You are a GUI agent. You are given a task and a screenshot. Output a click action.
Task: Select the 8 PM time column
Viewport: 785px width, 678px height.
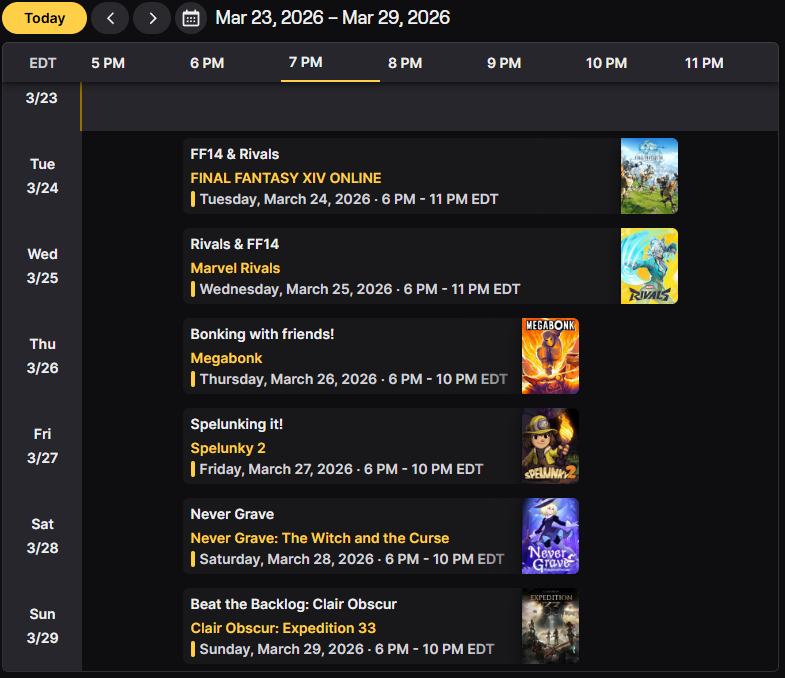[405, 63]
